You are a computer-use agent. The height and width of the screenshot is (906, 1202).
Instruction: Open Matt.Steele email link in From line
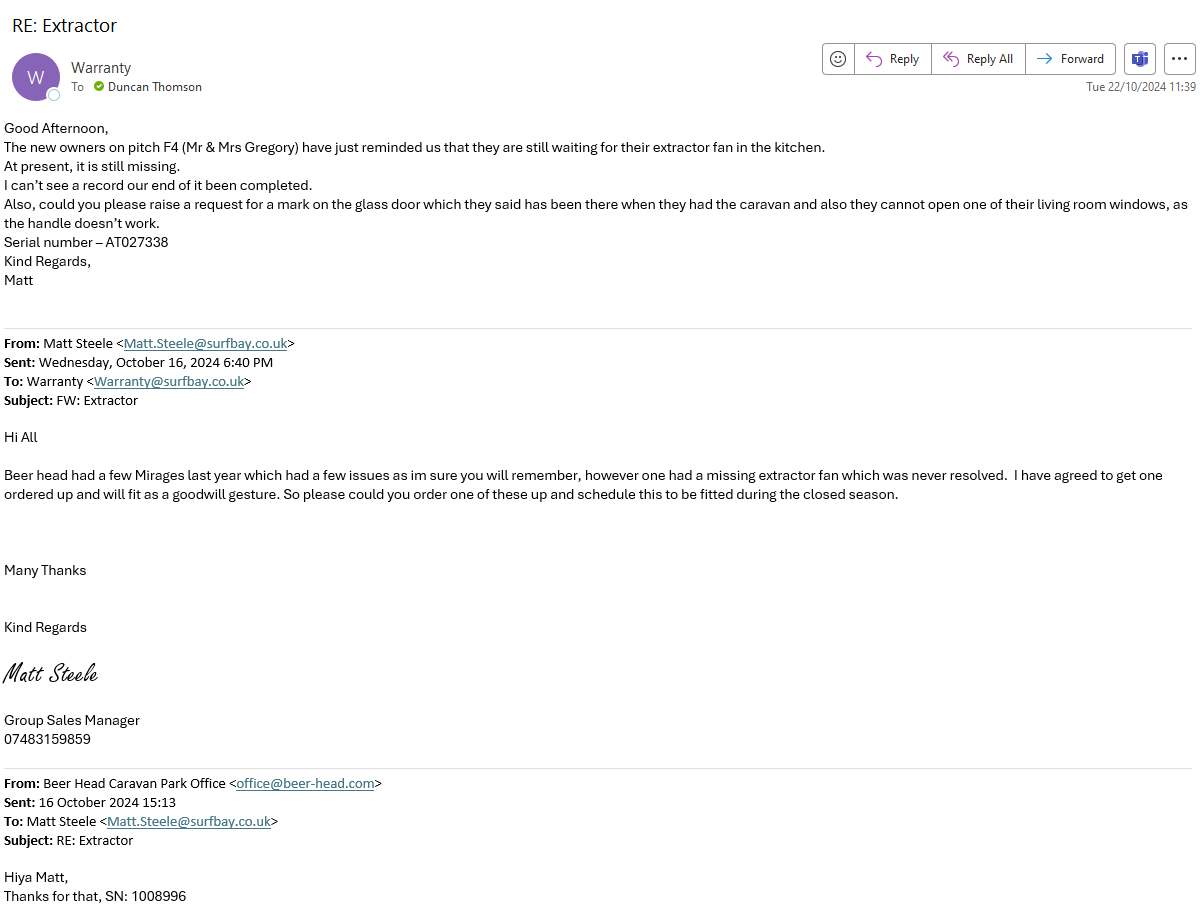coord(205,343)
